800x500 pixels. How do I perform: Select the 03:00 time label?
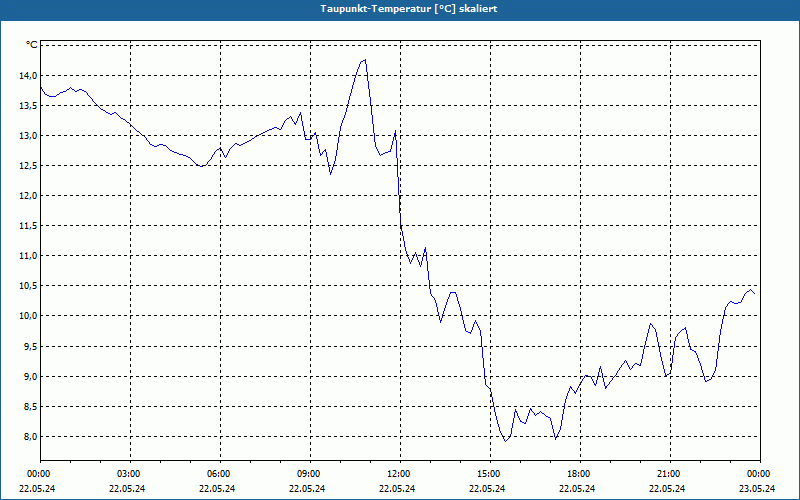[x=128, y=474]
